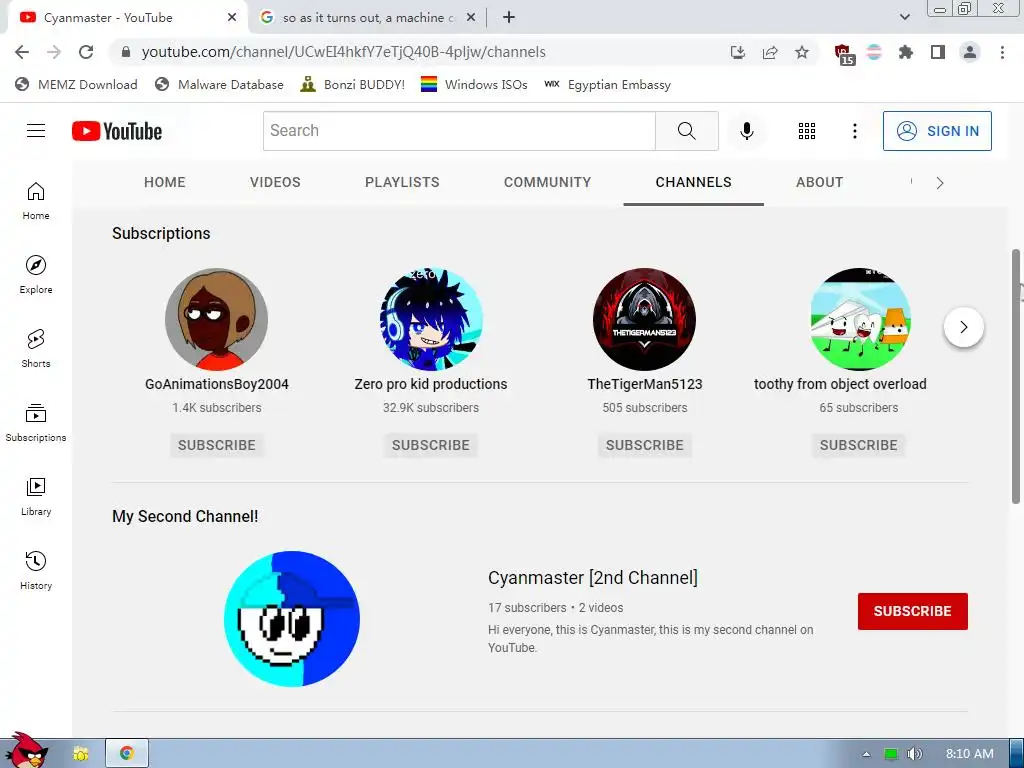Activate voice search microphone

[x=746, y=131]
